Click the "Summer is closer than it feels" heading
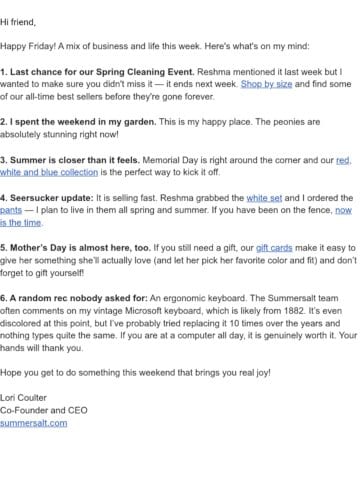Screen dimensions: 360x480 (x=75, y=160)
